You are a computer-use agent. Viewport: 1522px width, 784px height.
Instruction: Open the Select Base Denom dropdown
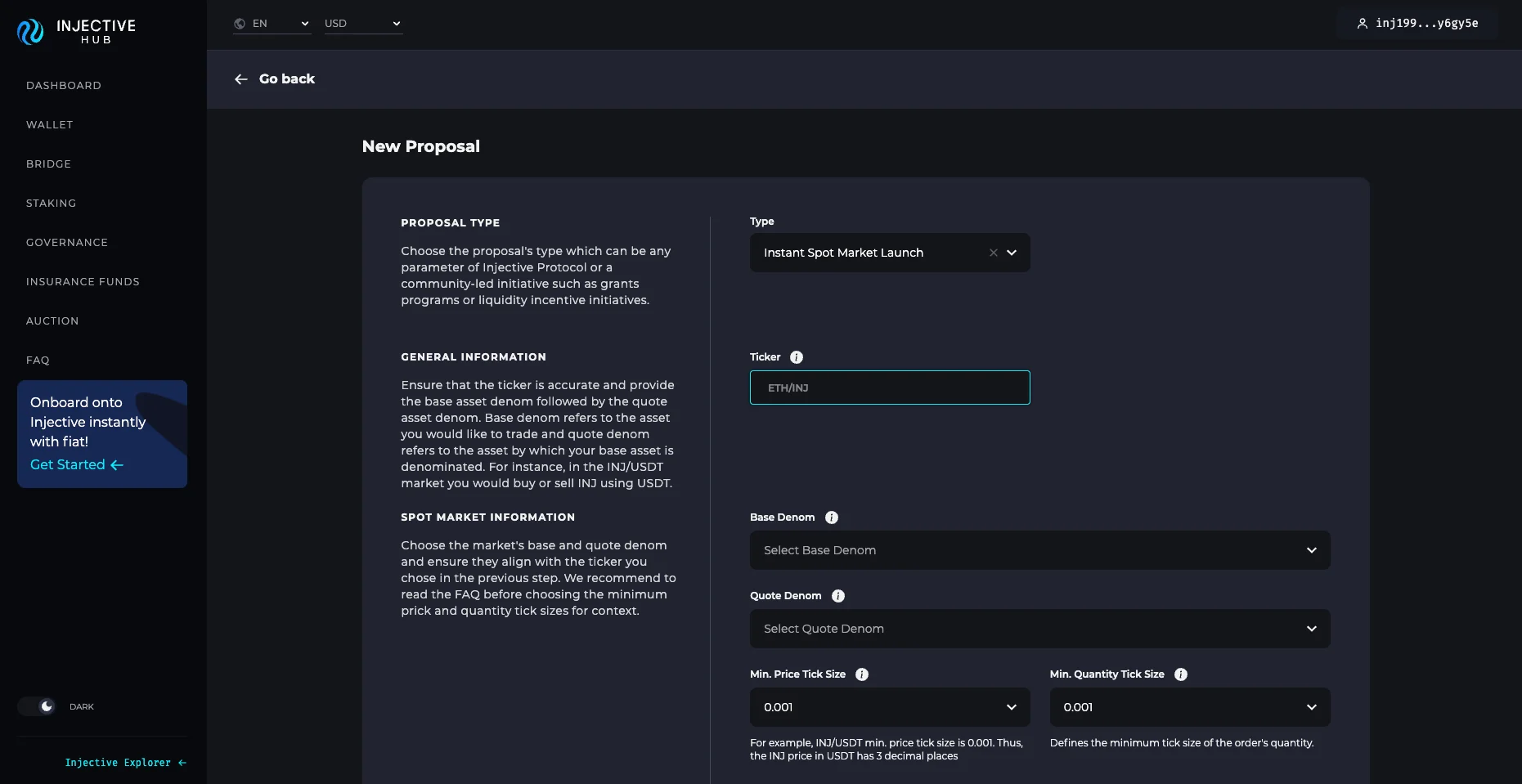1040,550
